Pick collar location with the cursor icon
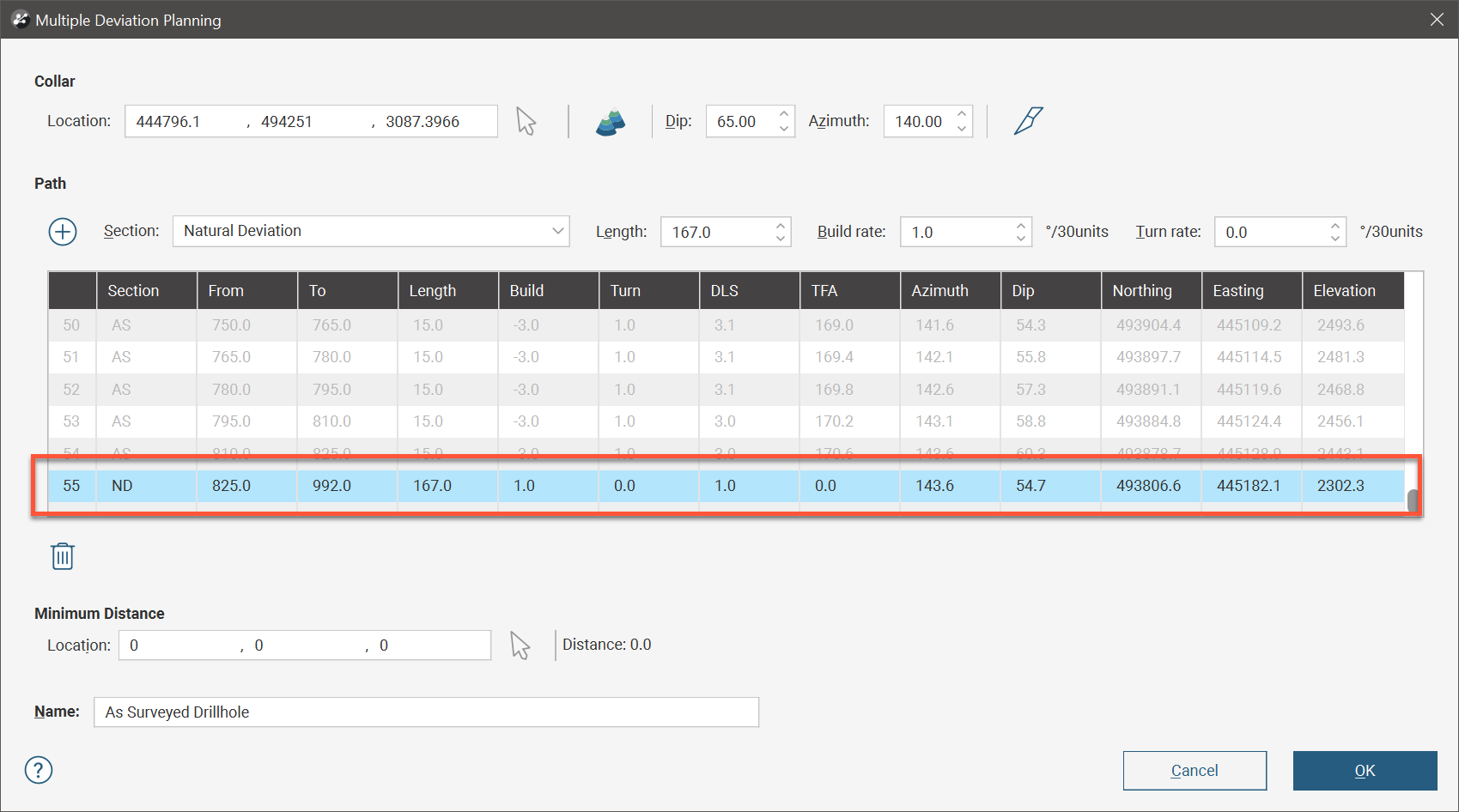The height and width of the screenshot is (812, 1459). pyautogui.click(x=526, y=122)
